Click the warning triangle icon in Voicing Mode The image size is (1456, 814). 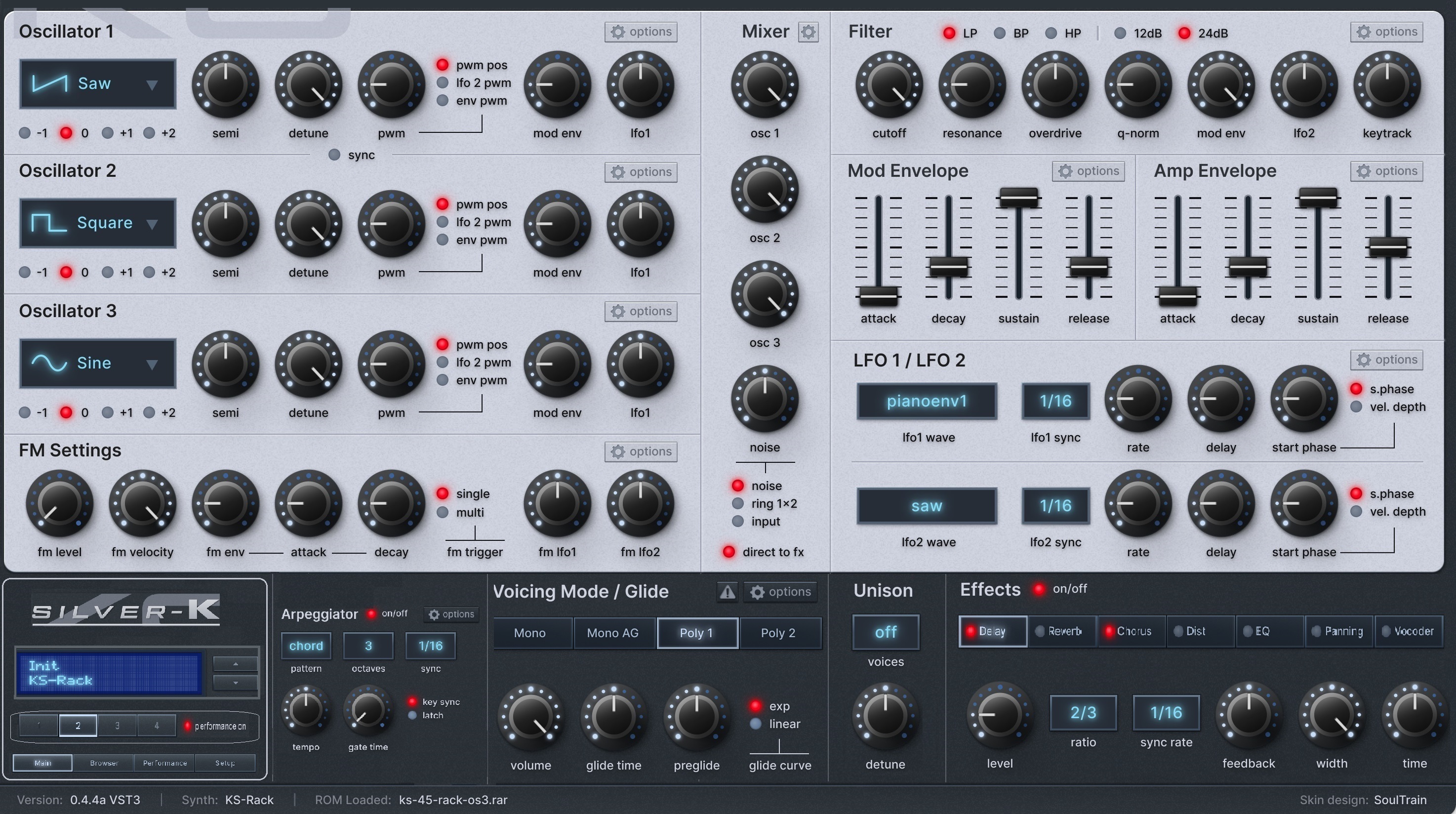728,592
